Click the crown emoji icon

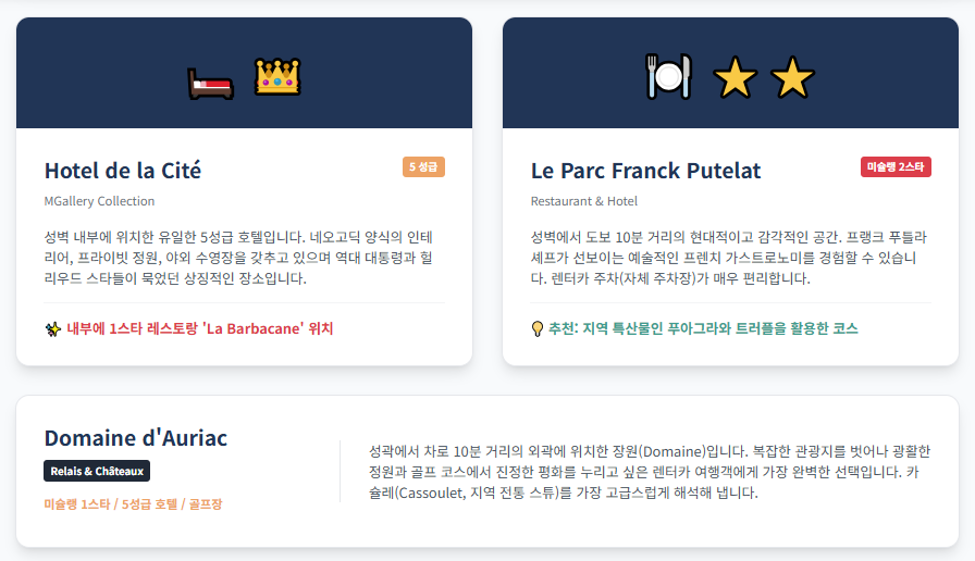(x=277, y=77)
